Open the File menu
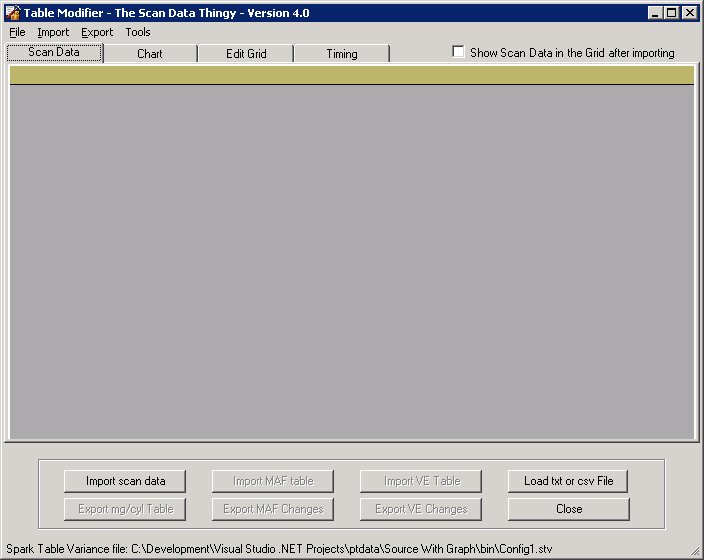 point(17,32)
